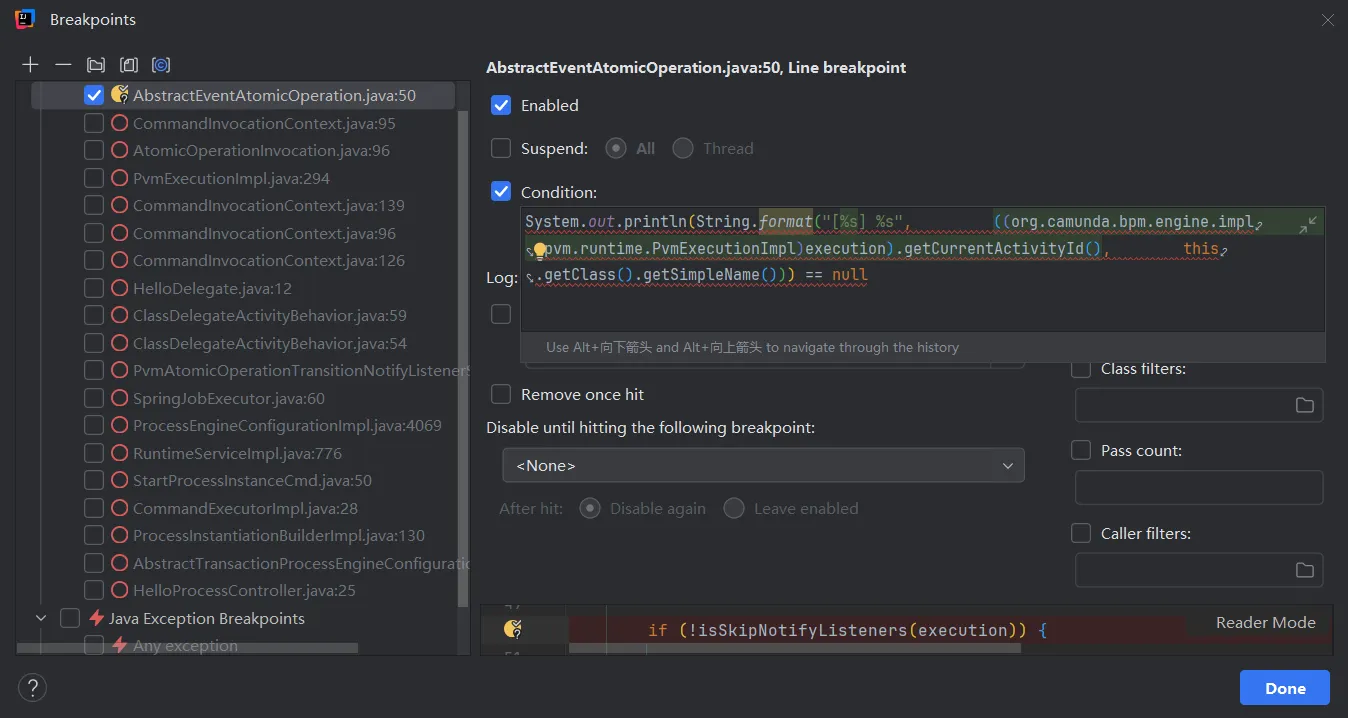The width and height of the screenshot is (1348, 718).
Task: Enable the Suspend checkbox
Action: pyautogui.click(x=501, y=148)
